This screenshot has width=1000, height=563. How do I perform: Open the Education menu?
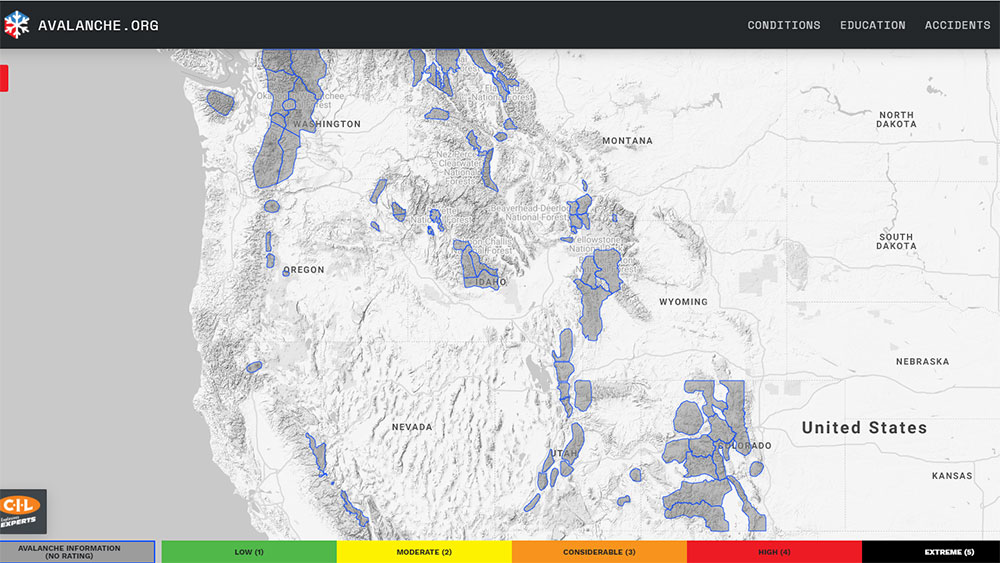click(x=872, y=25)
